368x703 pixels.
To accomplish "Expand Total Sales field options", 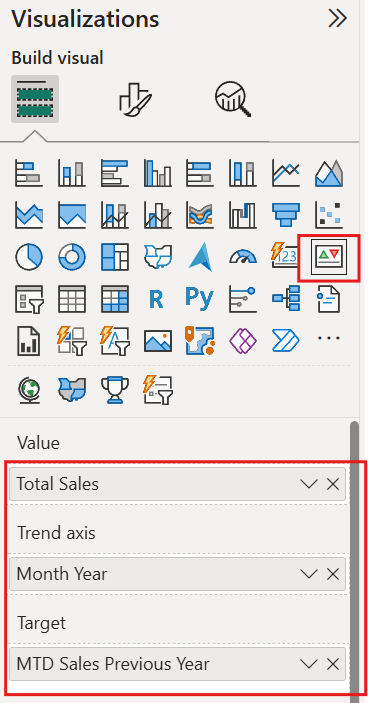I will tap(309, 484).
